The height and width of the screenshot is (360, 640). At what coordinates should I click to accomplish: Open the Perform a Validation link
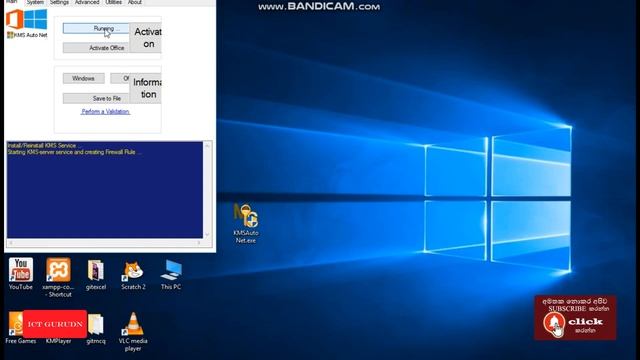105,111
